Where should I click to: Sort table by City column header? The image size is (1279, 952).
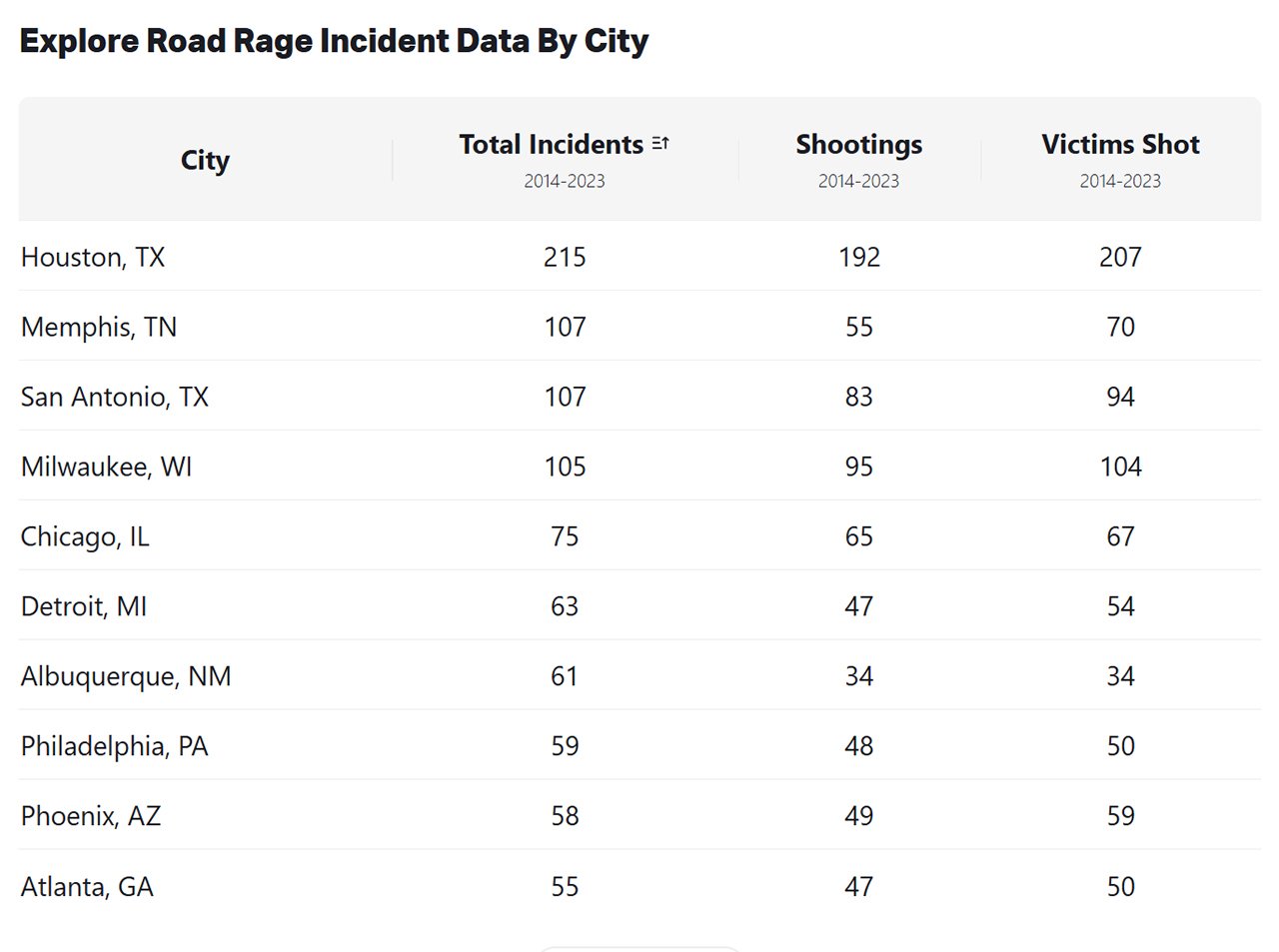click(x=205, y=160)
